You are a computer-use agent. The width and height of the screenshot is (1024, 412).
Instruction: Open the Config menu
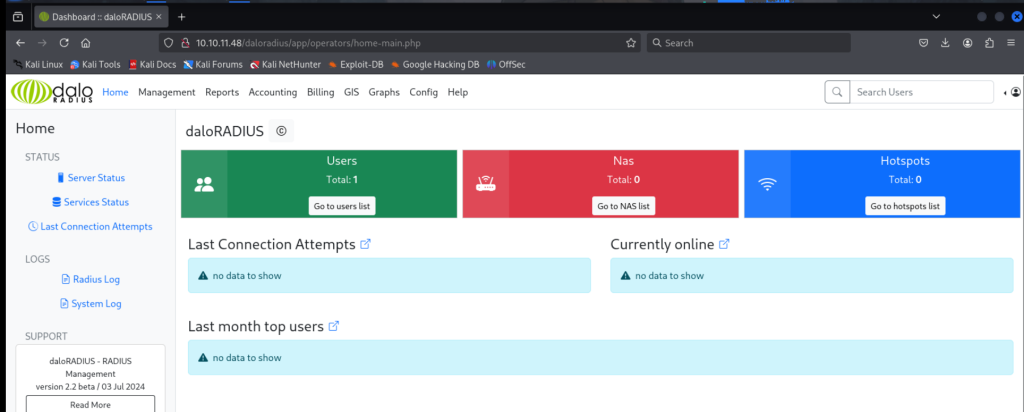click(424, 92)
